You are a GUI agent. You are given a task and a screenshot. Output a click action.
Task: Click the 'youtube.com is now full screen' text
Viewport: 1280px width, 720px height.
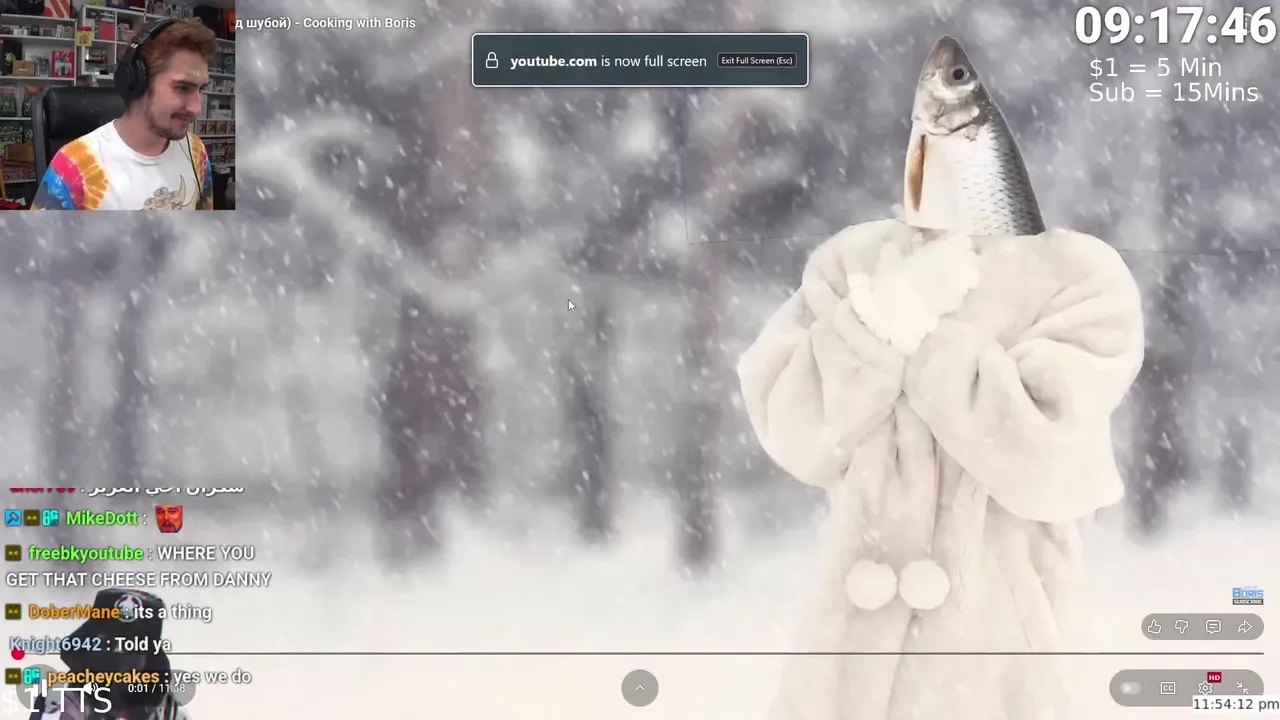click(x=608, y=61)
